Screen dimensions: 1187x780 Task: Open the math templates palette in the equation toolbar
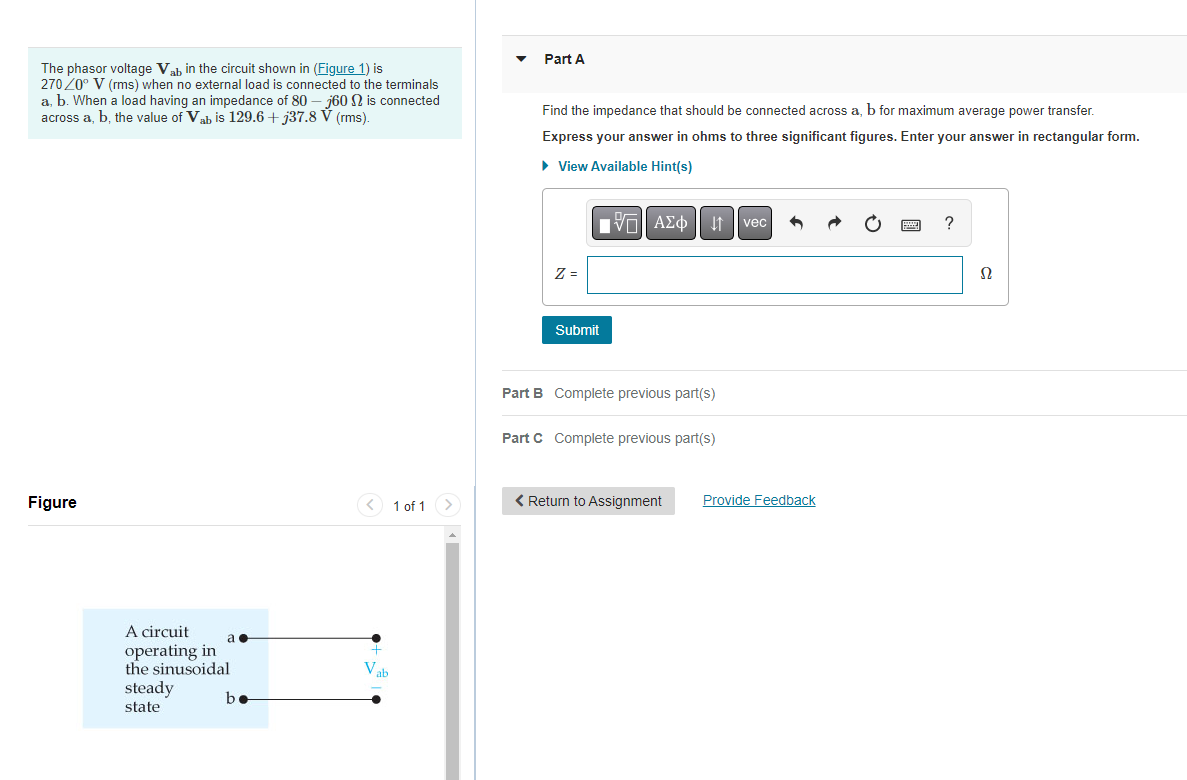tap(617, 222)
